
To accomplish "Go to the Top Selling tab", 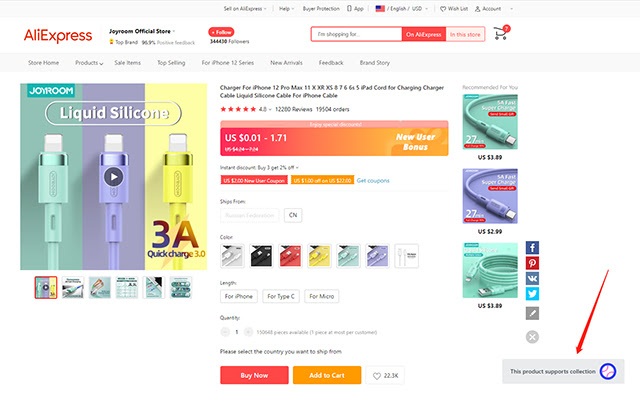I will 171,62.
